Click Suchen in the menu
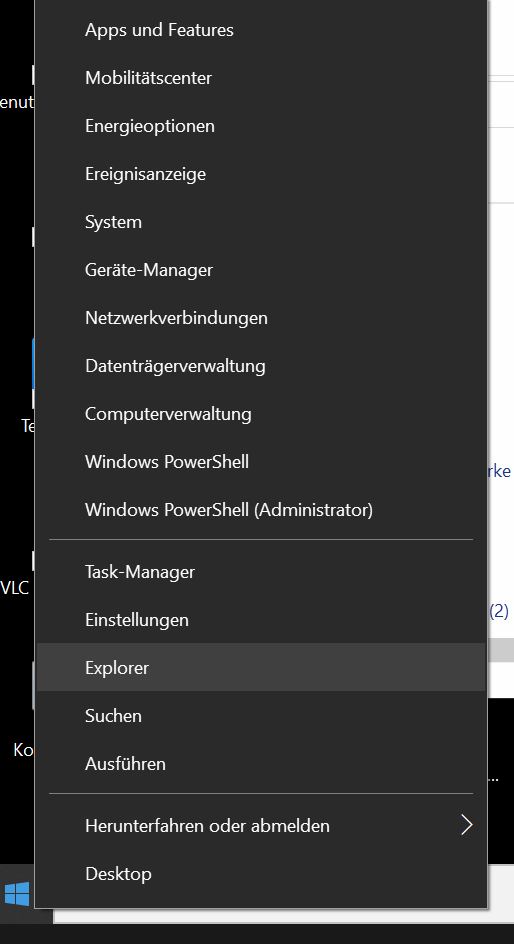 tap(261, 716)
